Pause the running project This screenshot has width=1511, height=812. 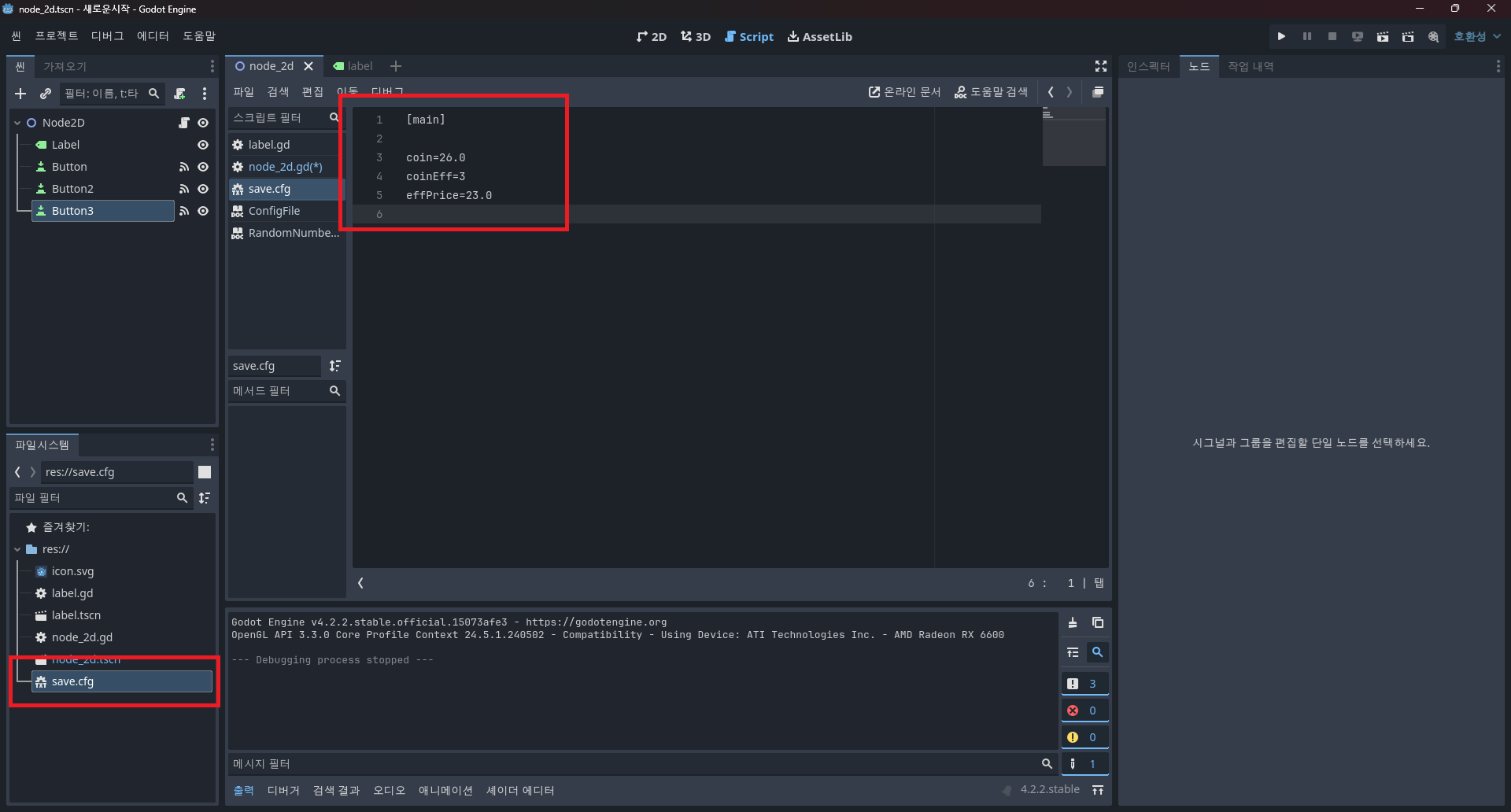click(1306, 36)
